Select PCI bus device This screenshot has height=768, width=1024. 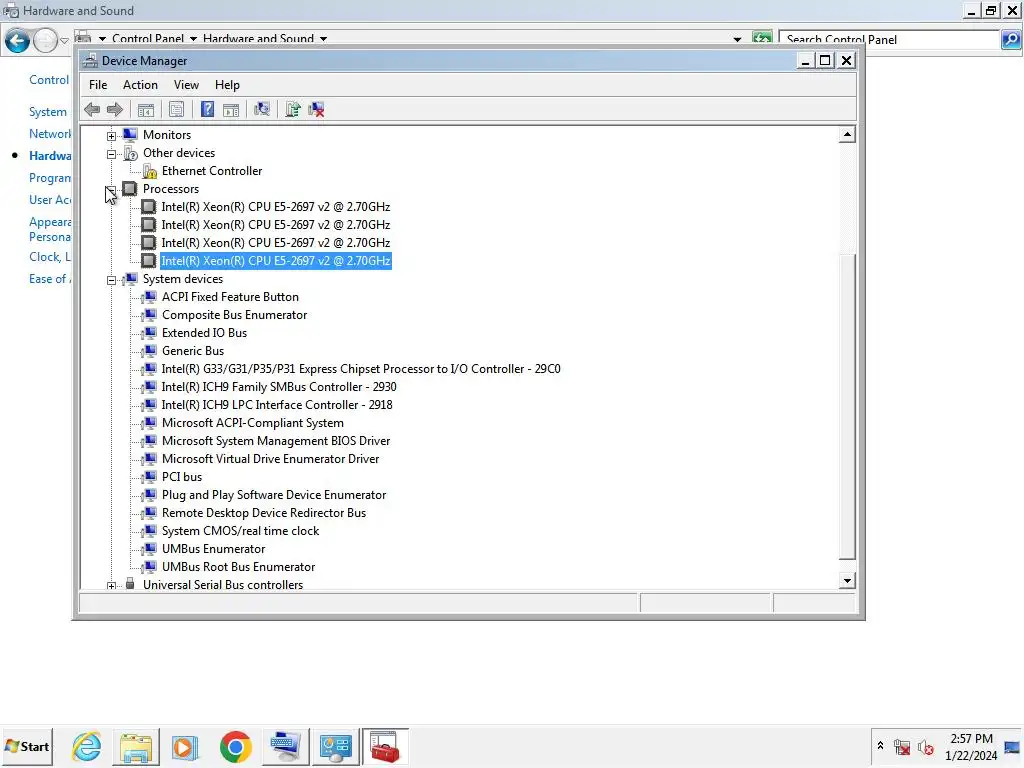[x=182, y=477]
